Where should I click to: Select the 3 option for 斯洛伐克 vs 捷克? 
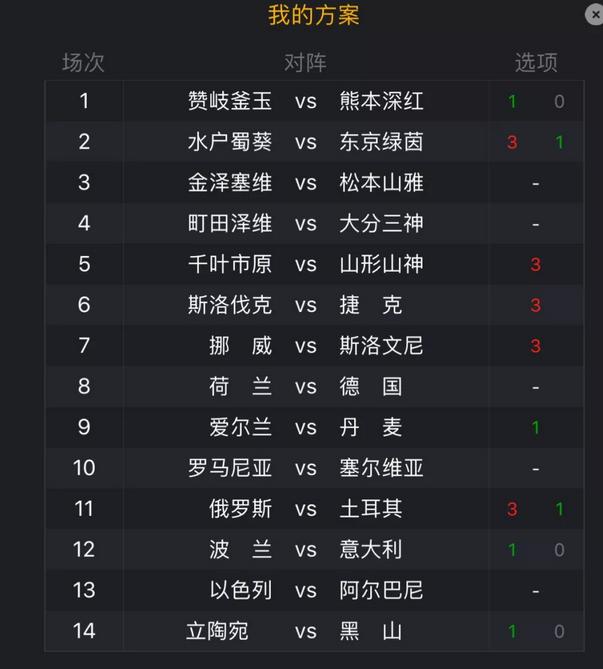(536, 305)
